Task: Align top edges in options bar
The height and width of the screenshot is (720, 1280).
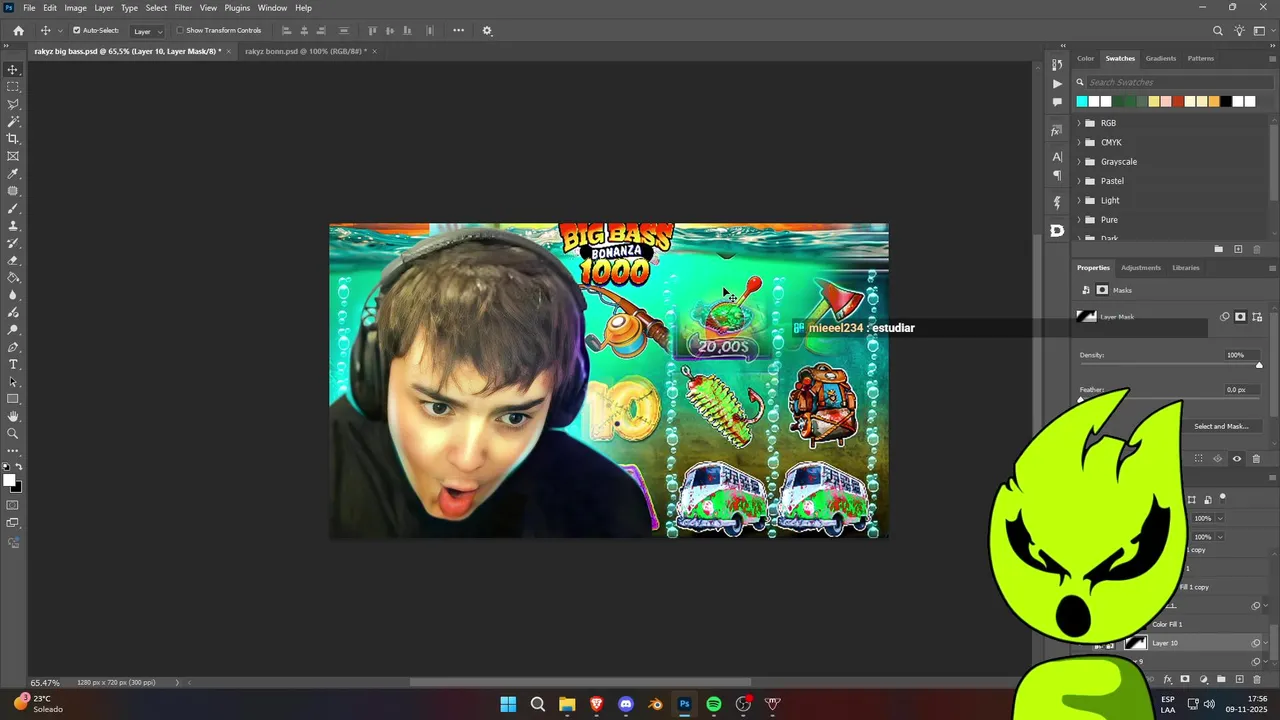Action: tap(373, 30)
